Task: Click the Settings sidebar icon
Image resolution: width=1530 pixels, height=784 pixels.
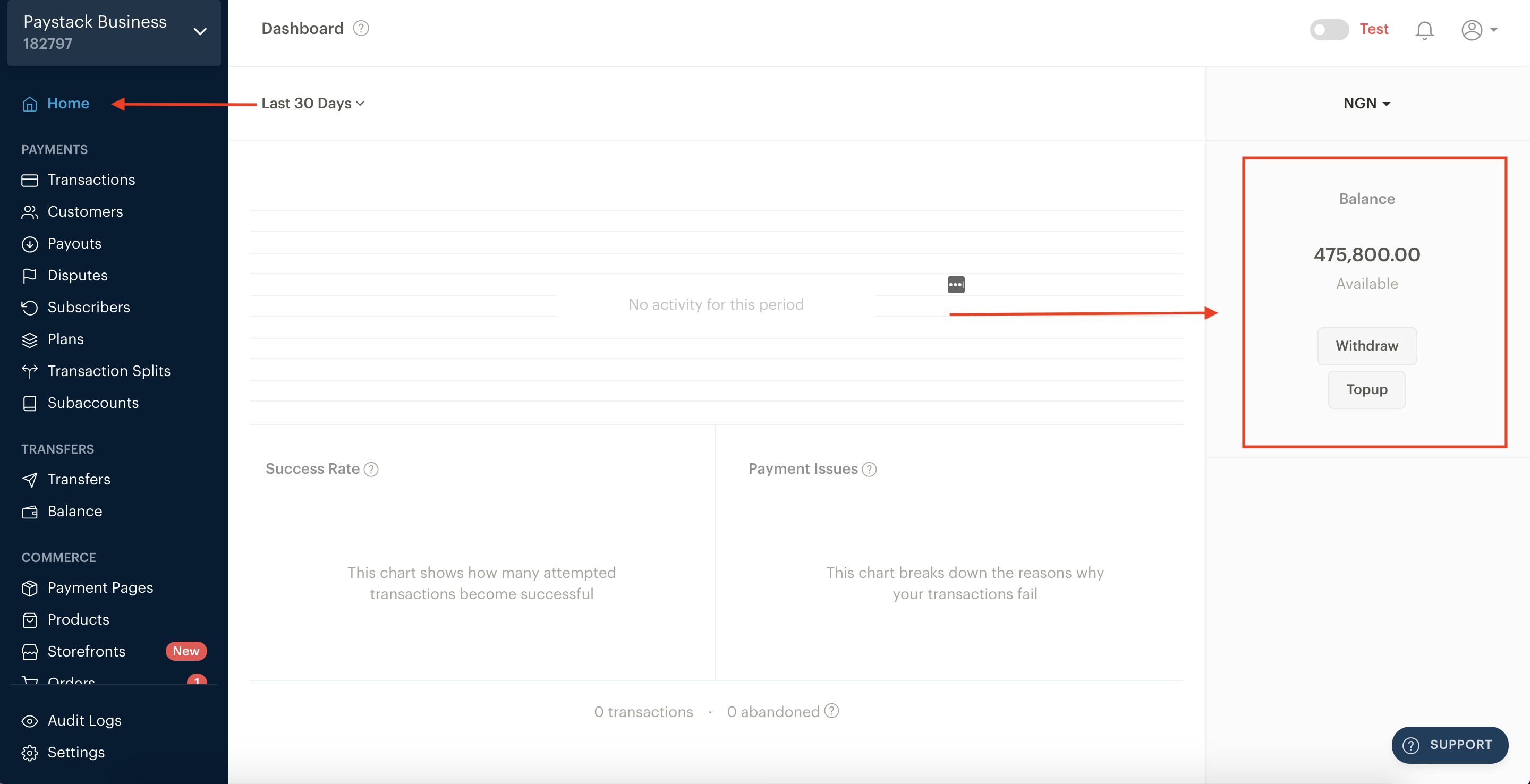Action: [x=30, y=751]
